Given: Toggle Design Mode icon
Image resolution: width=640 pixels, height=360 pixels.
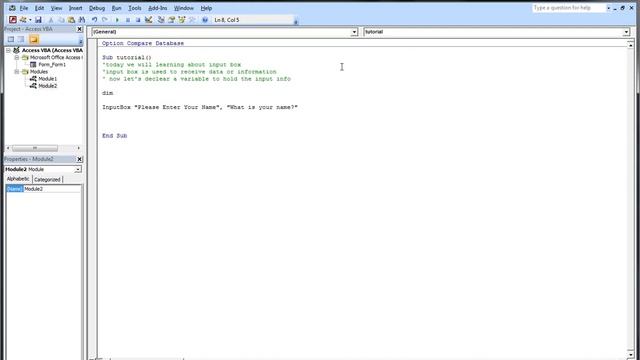Looking at the screenshot, I should click(149, 20).
